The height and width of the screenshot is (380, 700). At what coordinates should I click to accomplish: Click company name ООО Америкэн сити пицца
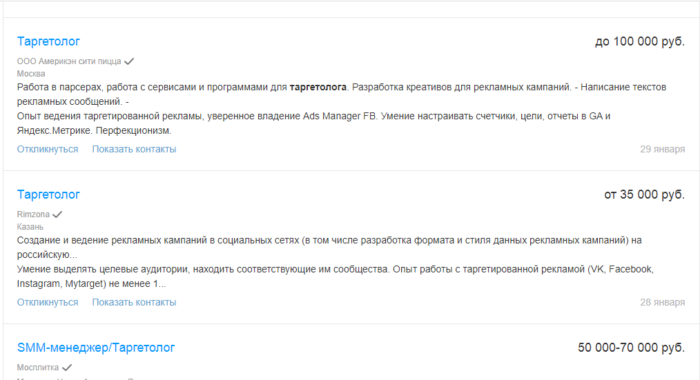tap(69, 61)
